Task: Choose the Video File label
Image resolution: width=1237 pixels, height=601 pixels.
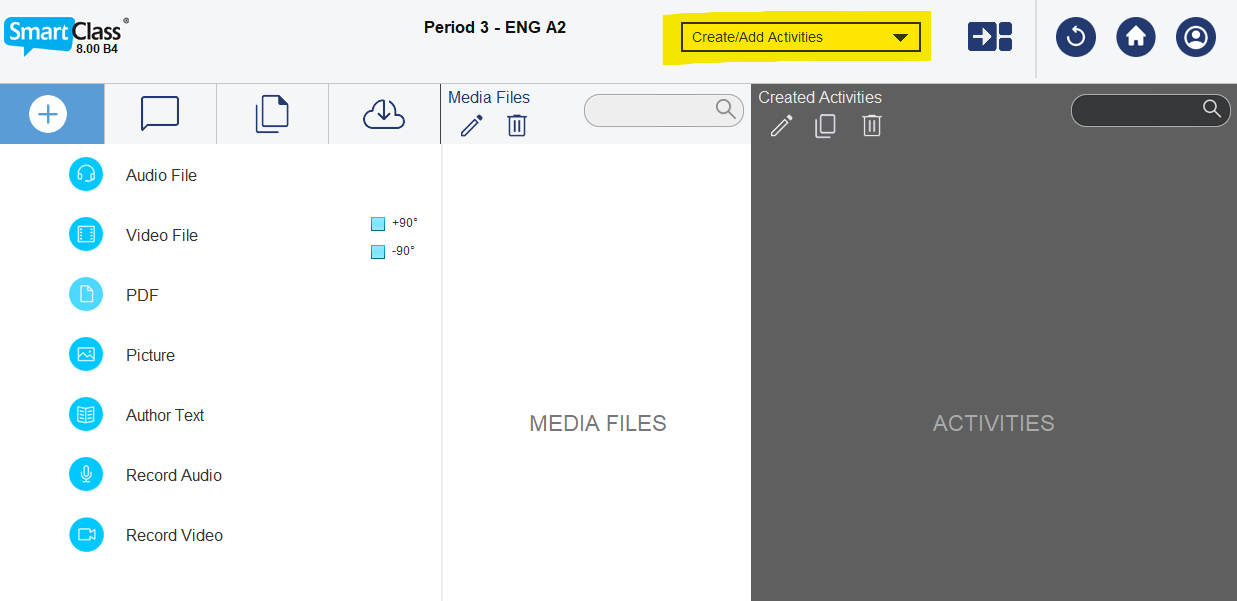Action: (162, 235)
